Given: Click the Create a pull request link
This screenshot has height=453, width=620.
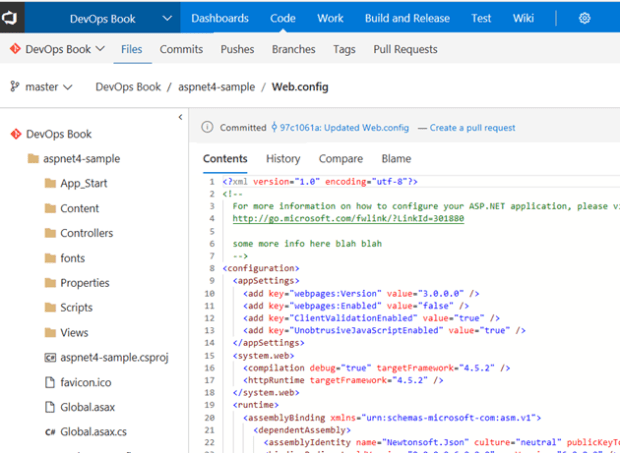Looking at the screenshot, I should [472, 128].
